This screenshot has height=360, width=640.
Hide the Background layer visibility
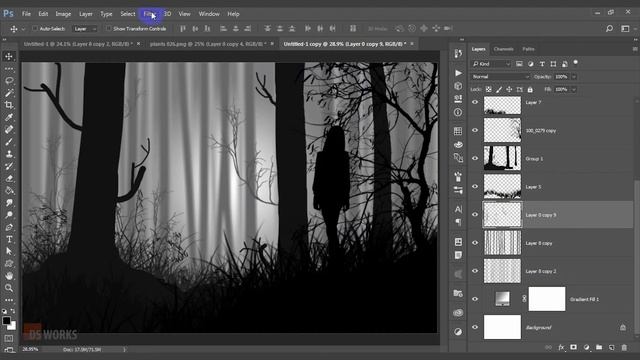coord(475,327)
